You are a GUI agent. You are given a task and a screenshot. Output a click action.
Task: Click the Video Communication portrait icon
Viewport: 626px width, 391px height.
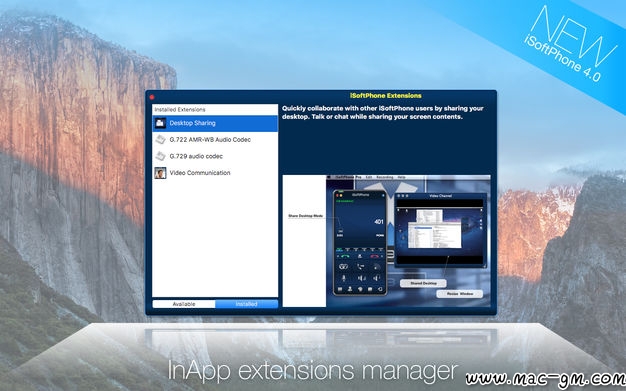click(160, 173)
